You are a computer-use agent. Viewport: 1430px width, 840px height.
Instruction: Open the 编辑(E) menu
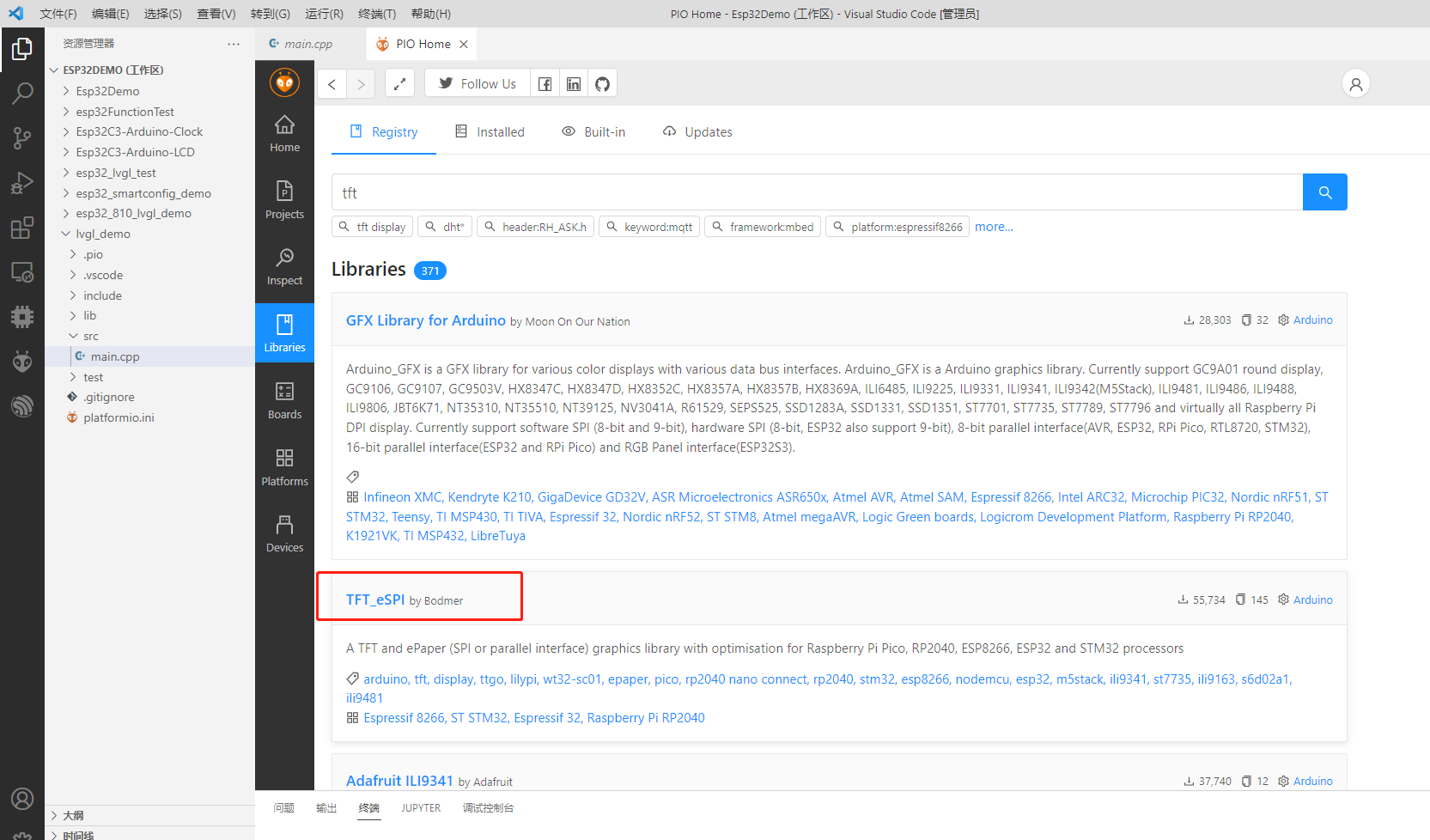click(x=111, y=14)
